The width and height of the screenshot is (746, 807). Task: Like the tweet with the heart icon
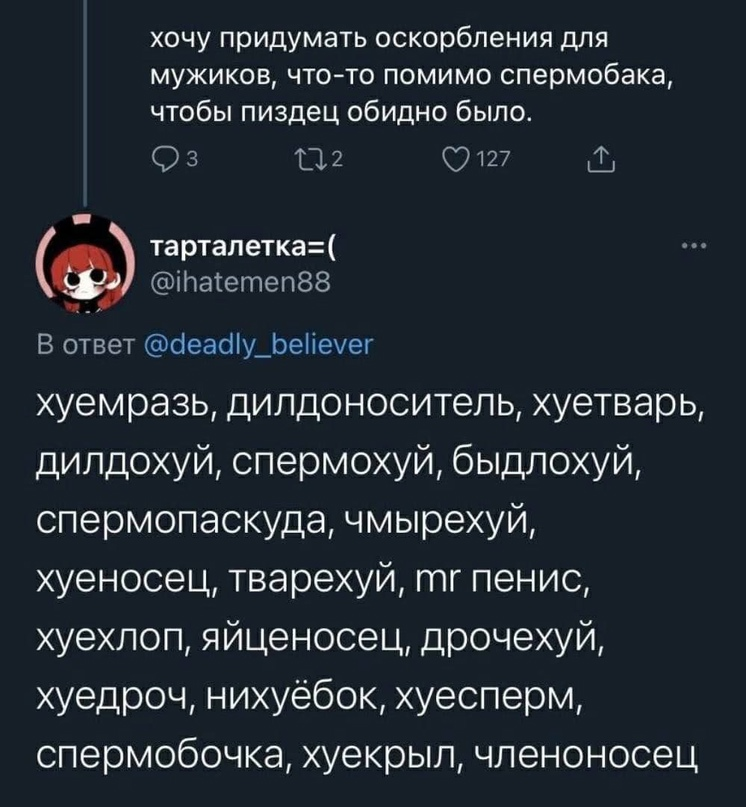(455, 160)
